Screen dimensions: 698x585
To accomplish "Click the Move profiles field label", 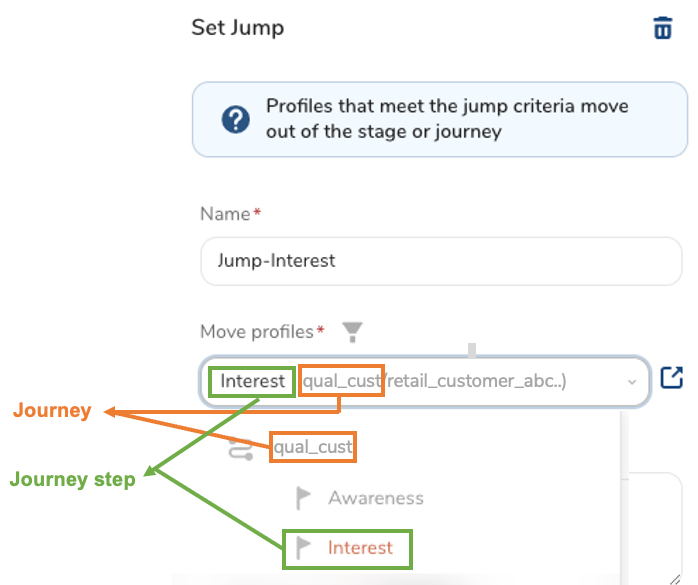I will tap(257, 331).
